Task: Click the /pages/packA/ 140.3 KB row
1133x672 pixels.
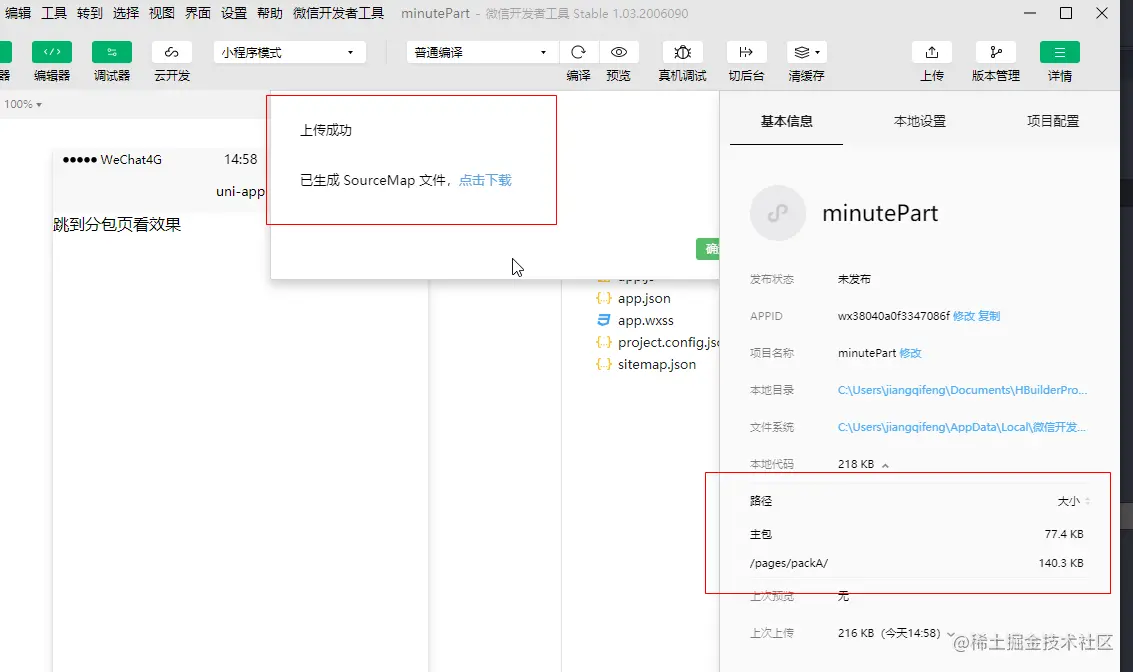Action: tap(916, 563)
